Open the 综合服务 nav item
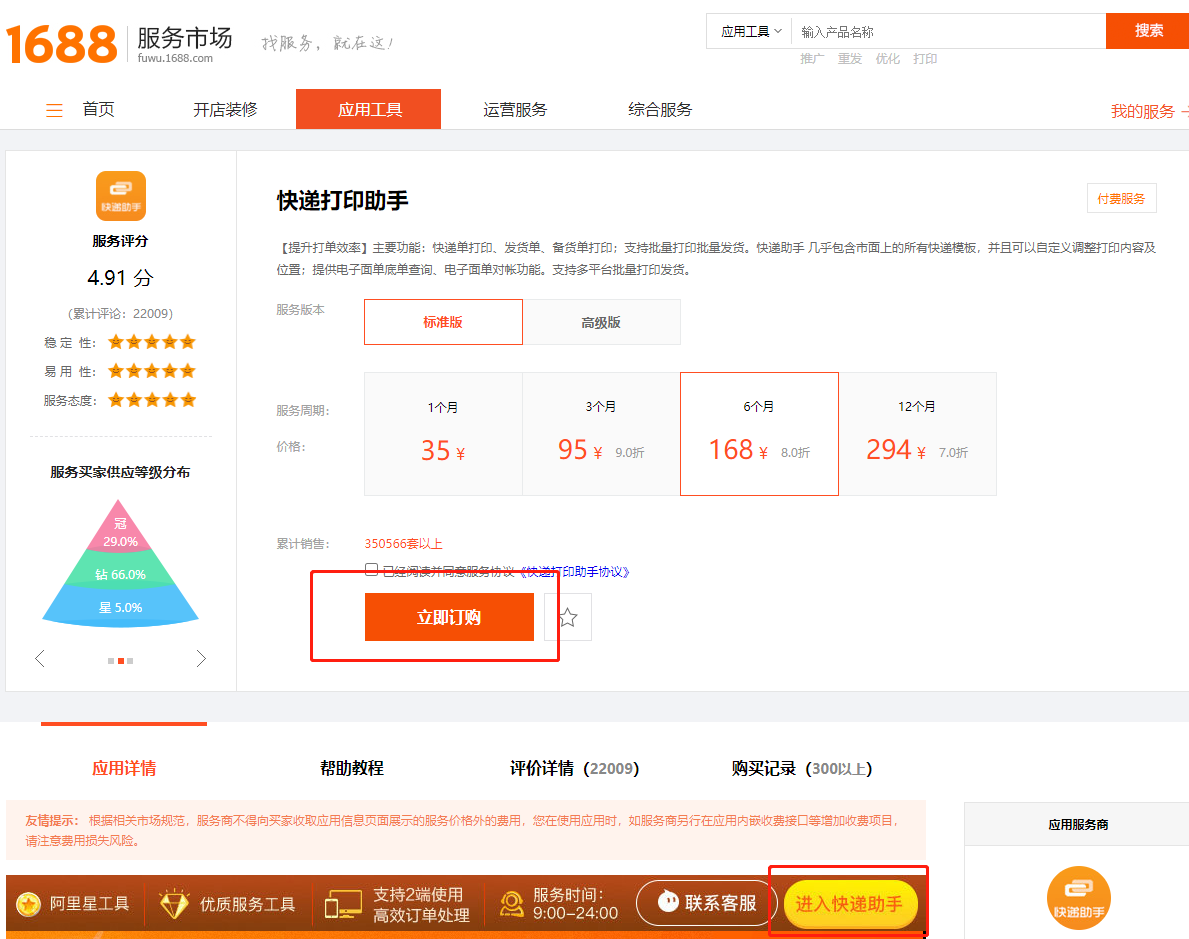Screen dimensions: 1189x939 pos(660,110)
